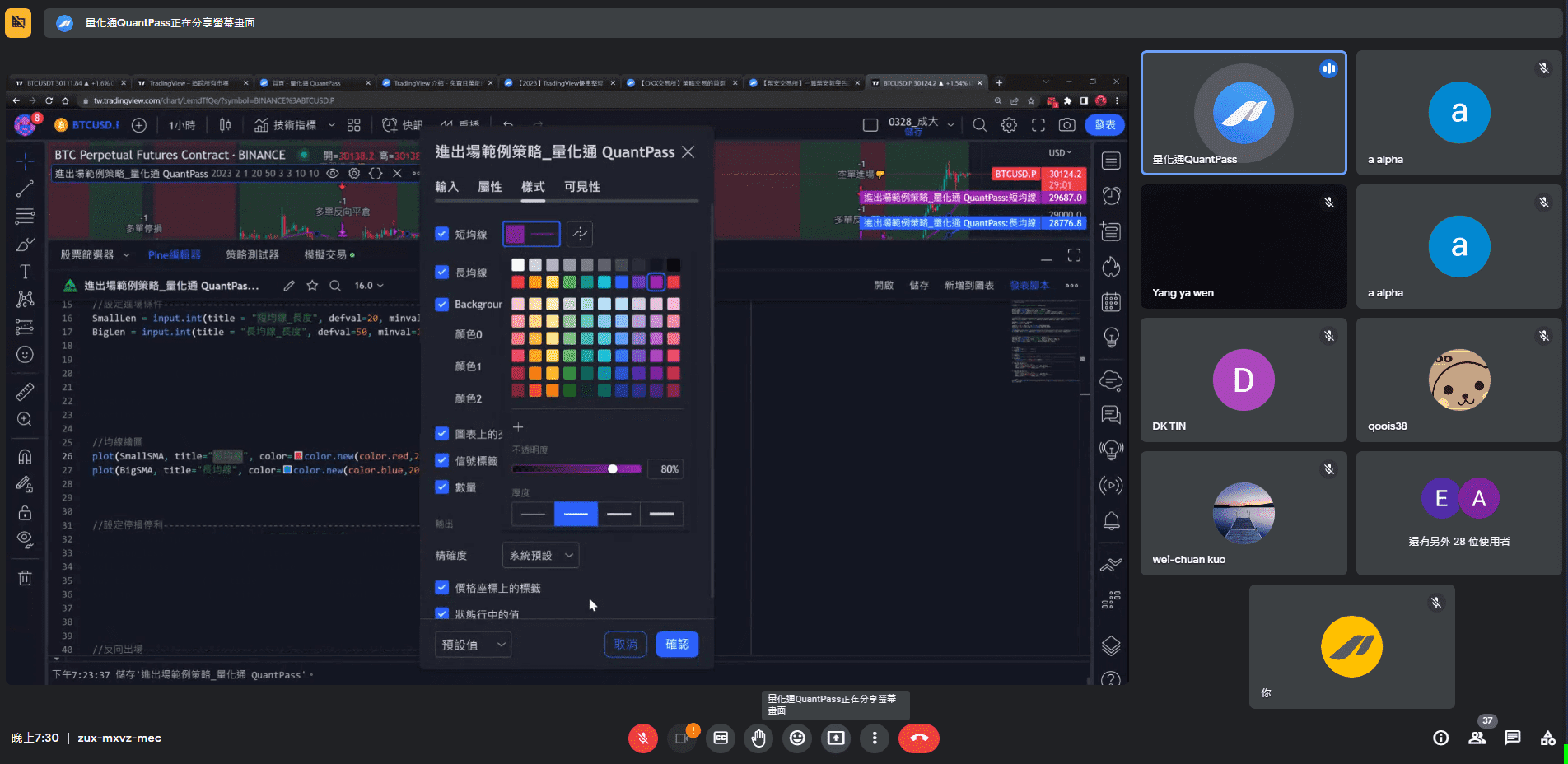Open the USD currency dropdown on price scale
The width and height of the screenshot is (1568, 764).
[x=1060, y=153]
